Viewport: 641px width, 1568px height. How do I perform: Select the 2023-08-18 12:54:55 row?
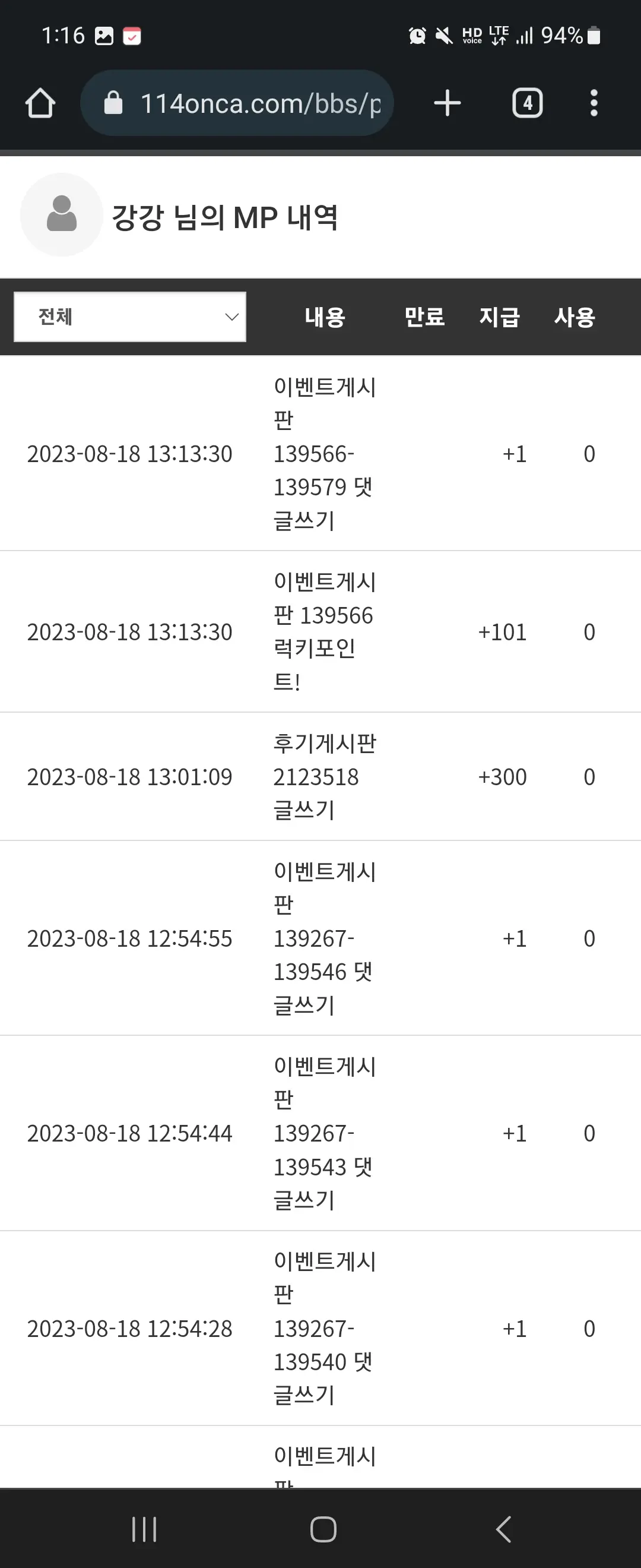point(320,938)
